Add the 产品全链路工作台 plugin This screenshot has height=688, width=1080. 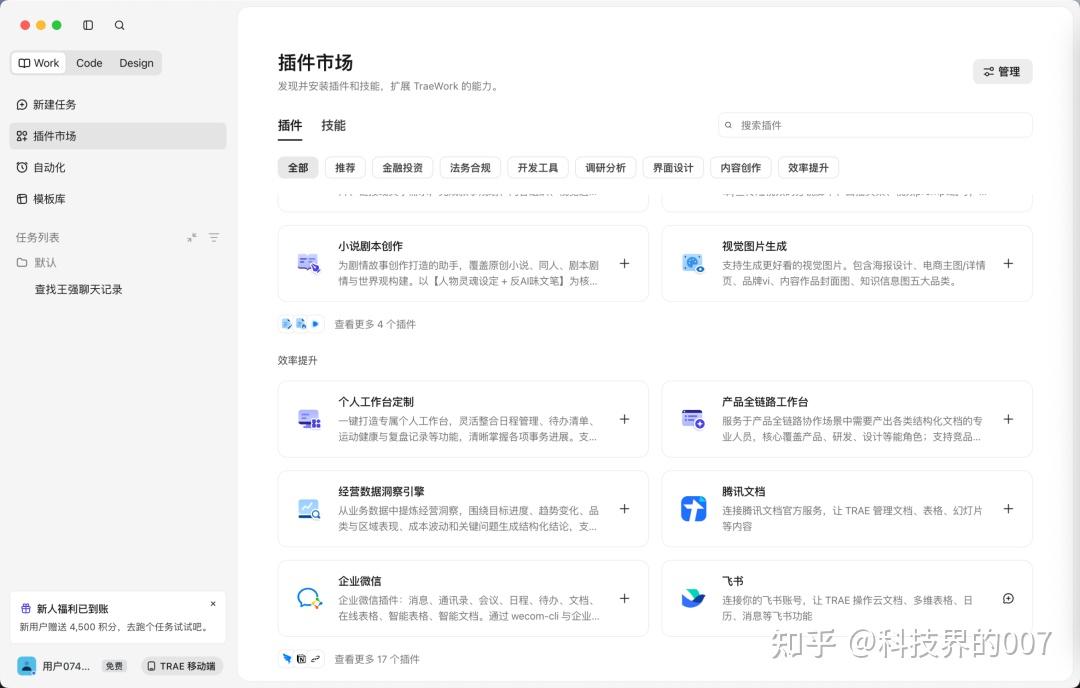tap(1008, 419)
